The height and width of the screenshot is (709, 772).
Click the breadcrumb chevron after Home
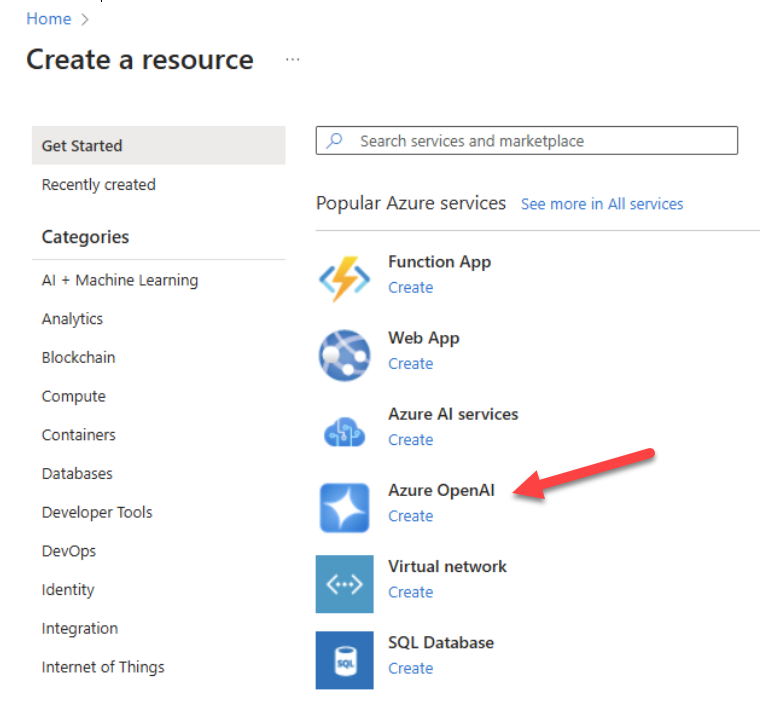point(85,19)
